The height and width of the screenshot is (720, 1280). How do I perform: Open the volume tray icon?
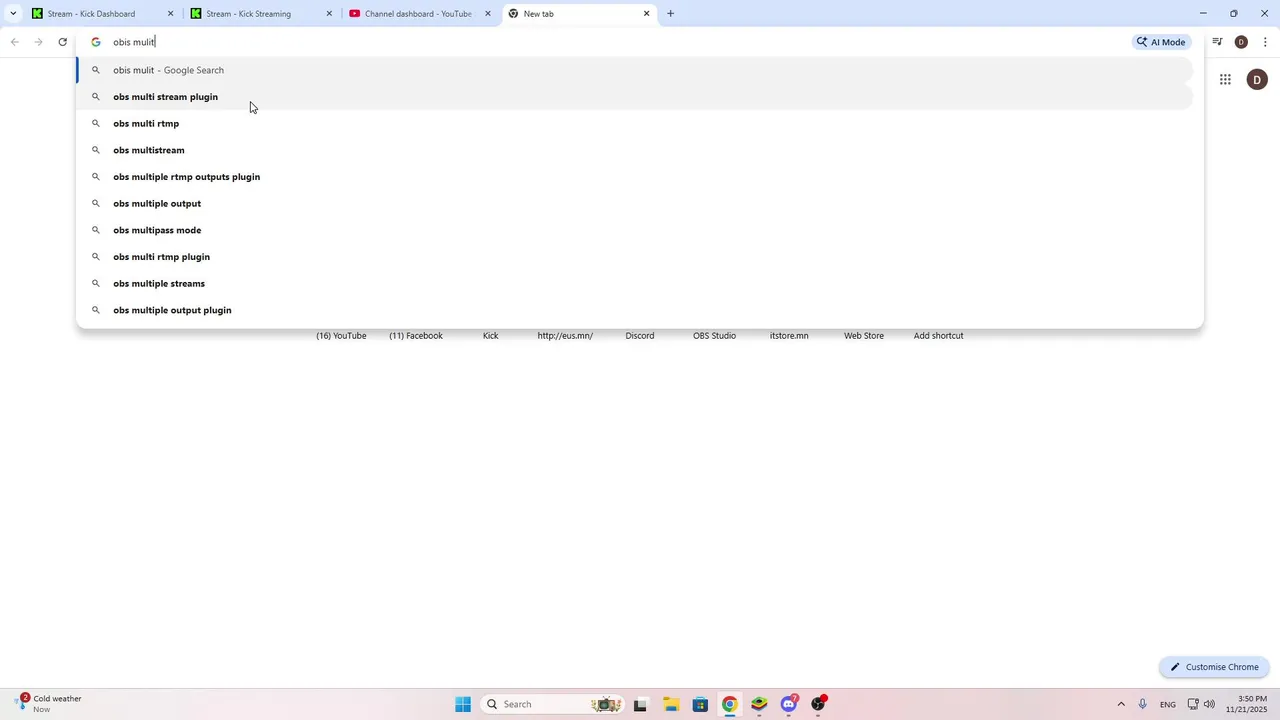(x=1209, y=704)
